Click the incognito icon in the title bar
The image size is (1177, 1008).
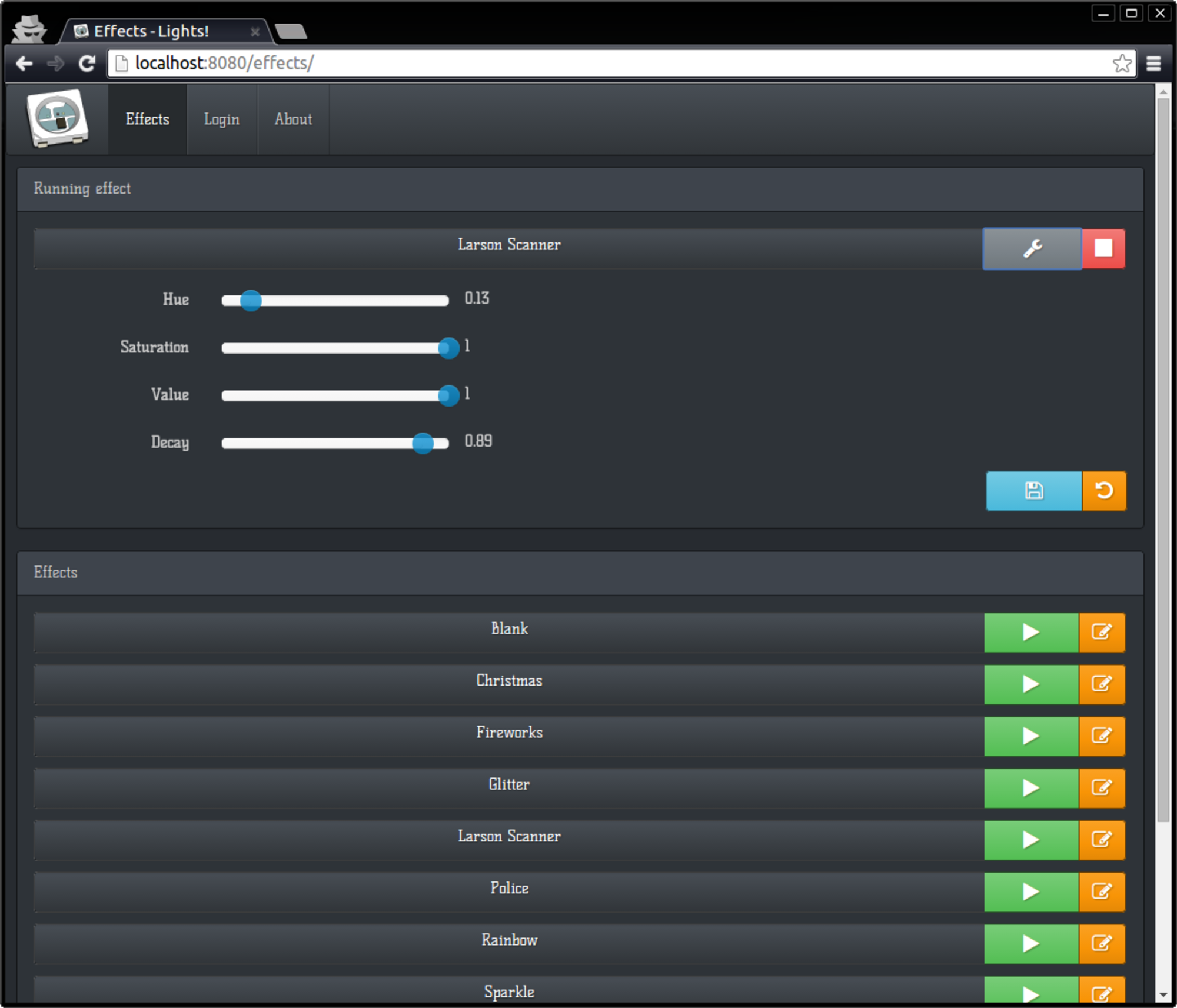coord(29,28)
